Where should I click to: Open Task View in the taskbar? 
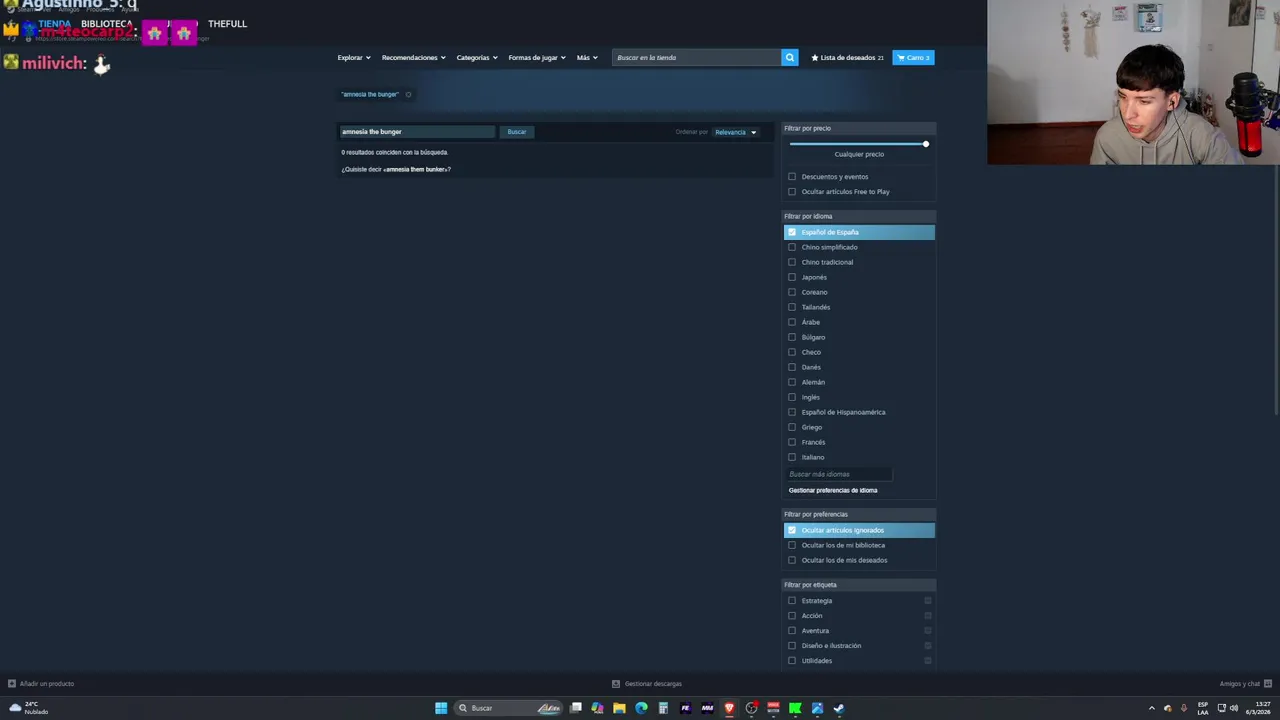click(576, 708)
